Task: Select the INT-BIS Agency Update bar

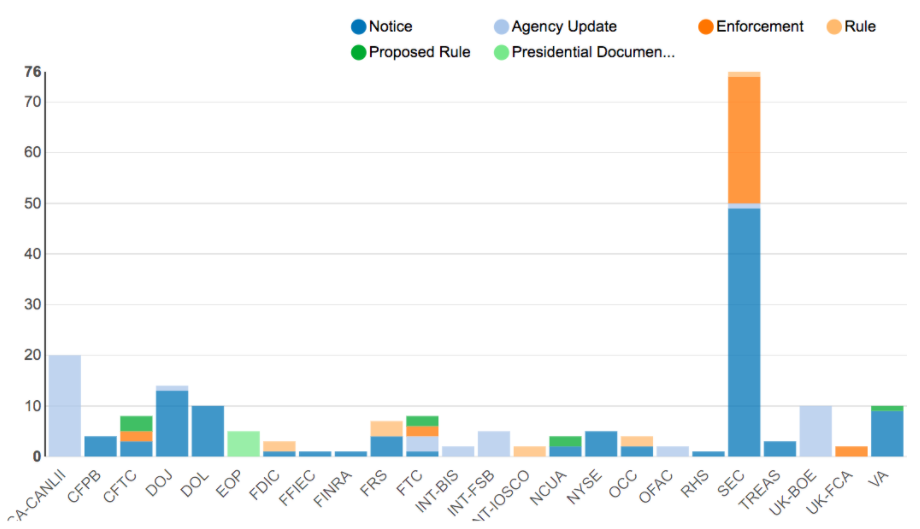Action: [458, 452]
